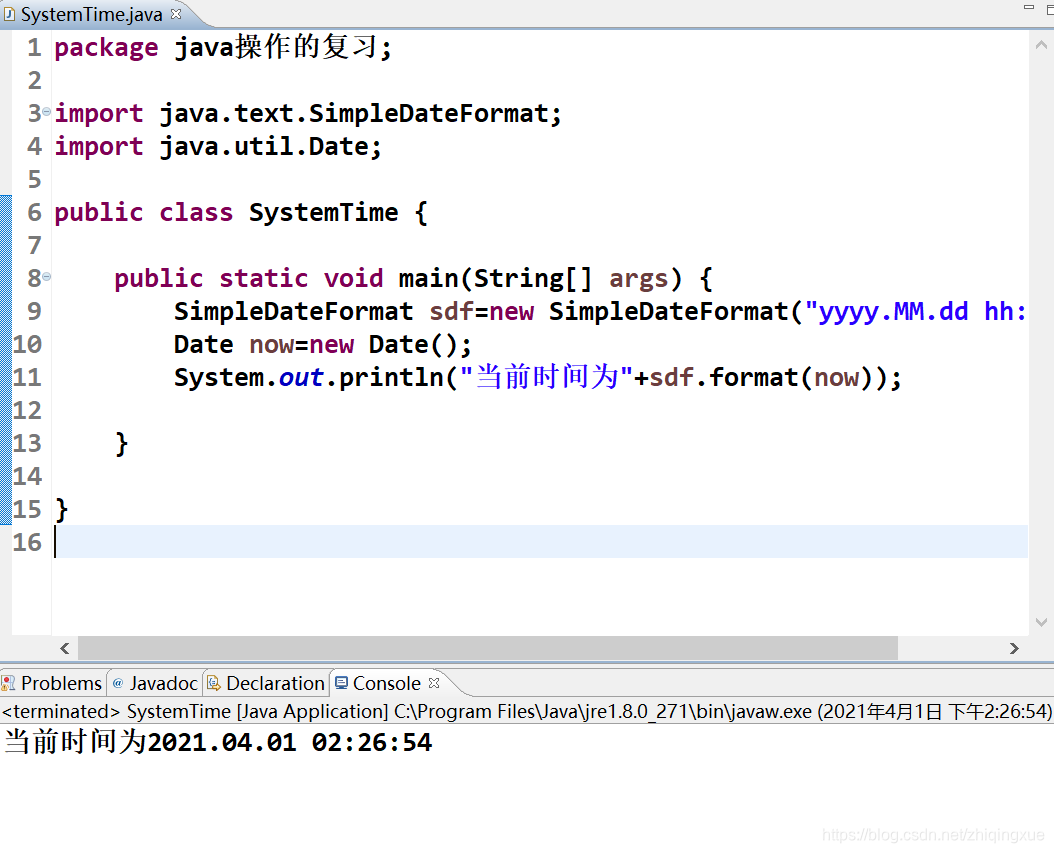
Task: Click the package declaration on line 1
Action: tap(222, 48)
